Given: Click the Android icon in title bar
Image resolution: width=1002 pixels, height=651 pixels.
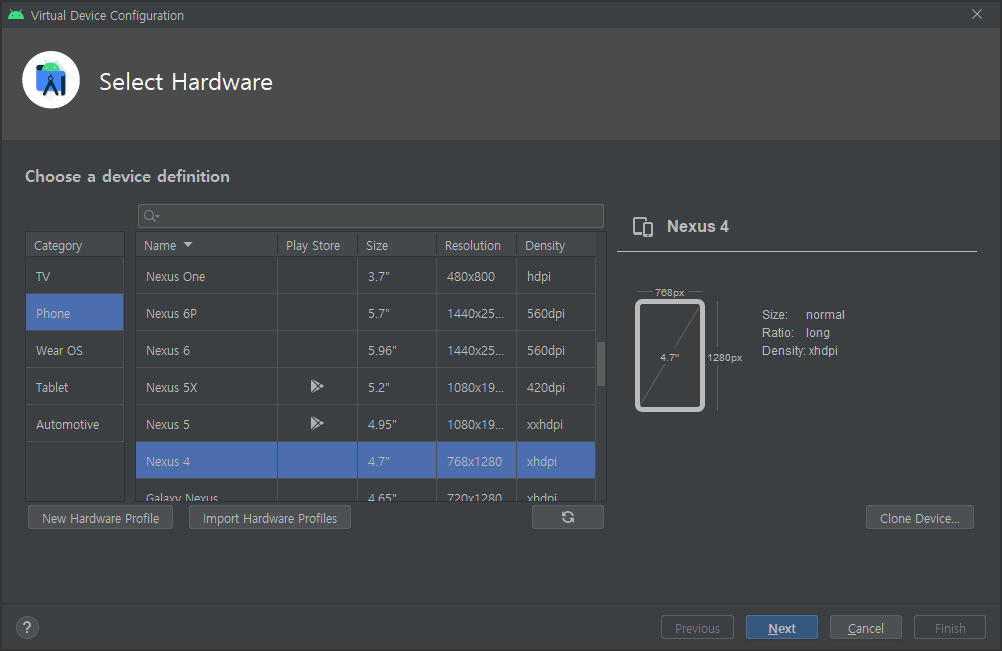Looking at the screenshot, I should [x=16, y=15].
